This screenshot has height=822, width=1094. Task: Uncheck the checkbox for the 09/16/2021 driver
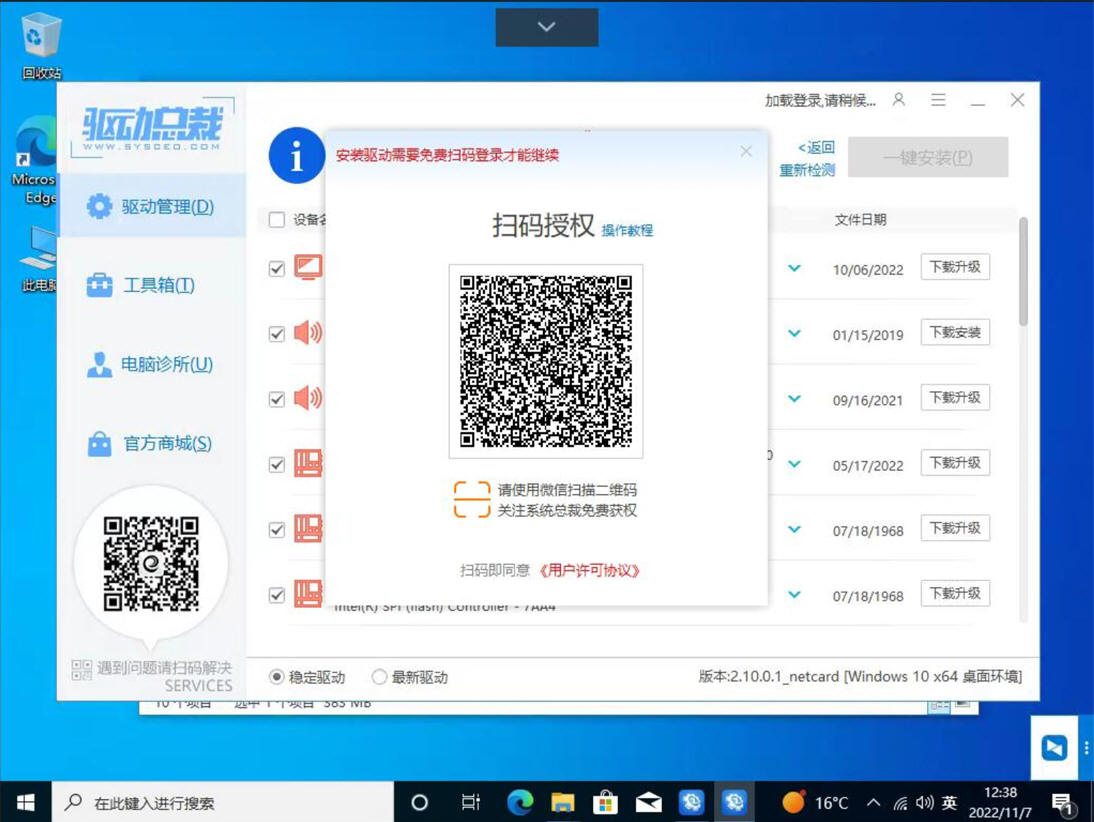[x=277, y=399]
